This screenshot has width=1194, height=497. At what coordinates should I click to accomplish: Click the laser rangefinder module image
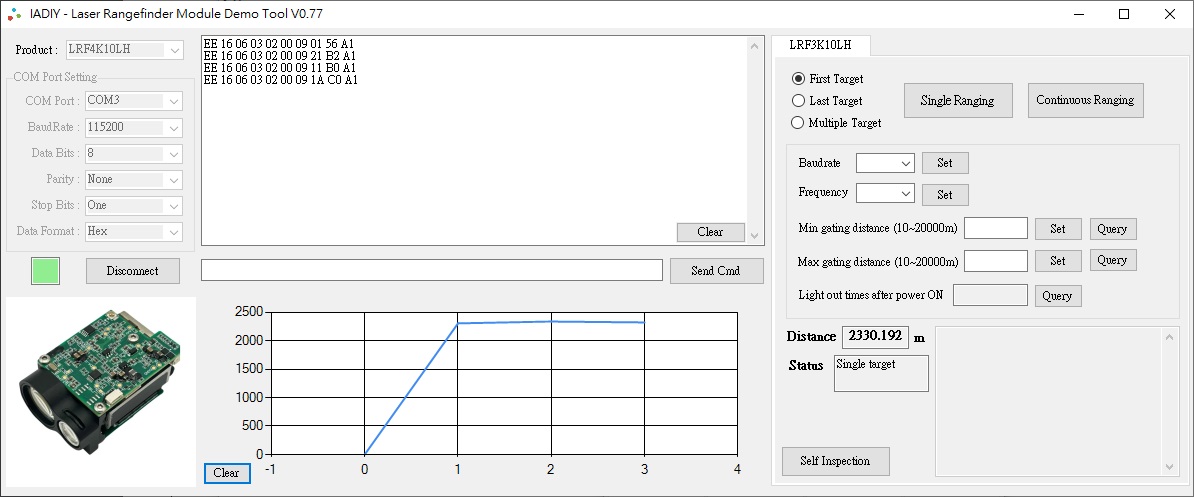pos(100,390)
